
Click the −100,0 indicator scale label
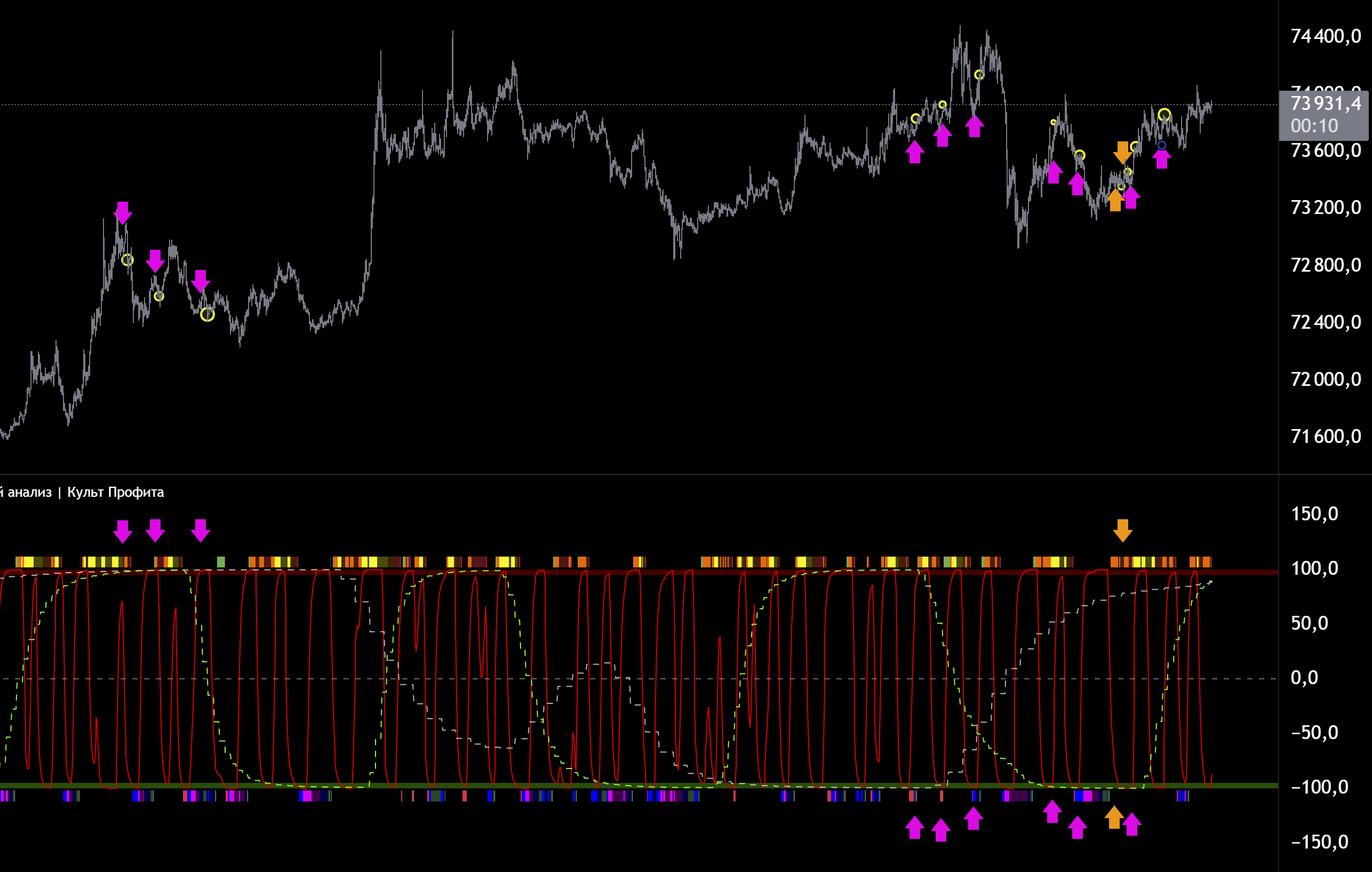[1319, 787]
